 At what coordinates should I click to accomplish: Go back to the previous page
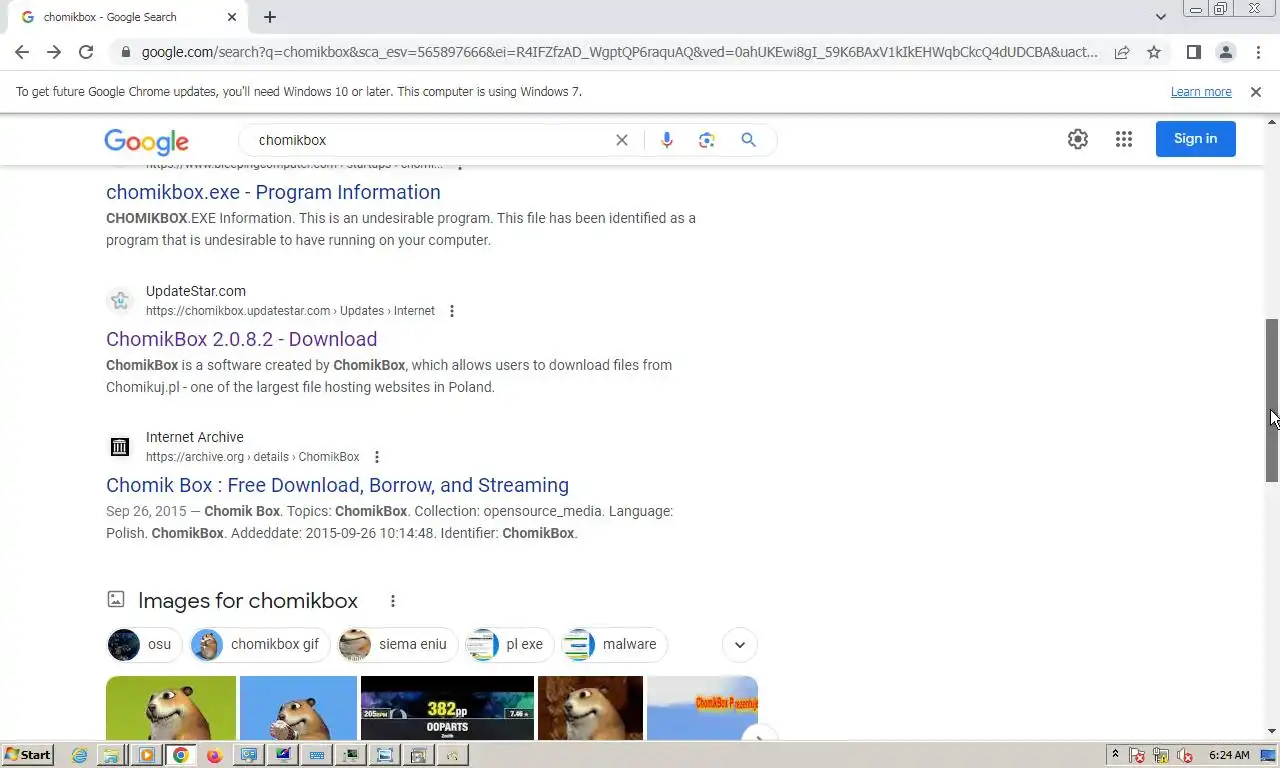[x=22, y=52]
